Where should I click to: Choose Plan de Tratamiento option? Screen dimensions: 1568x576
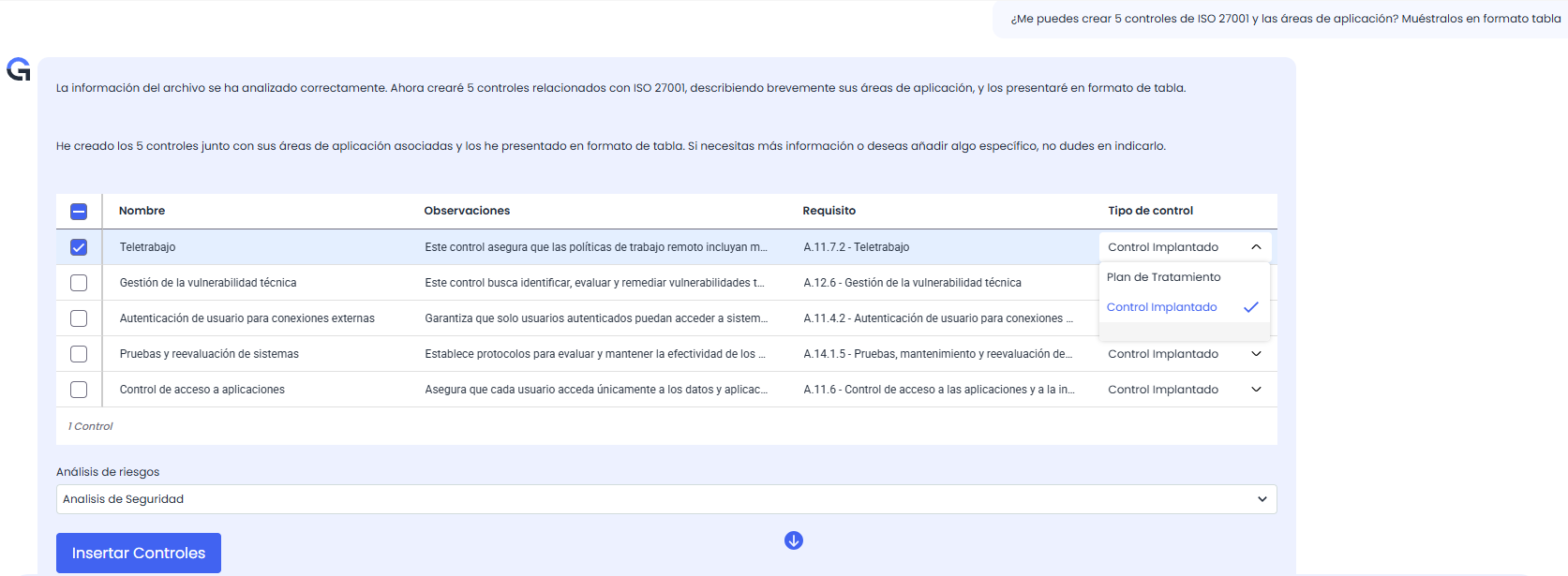tap(1163, 277)
